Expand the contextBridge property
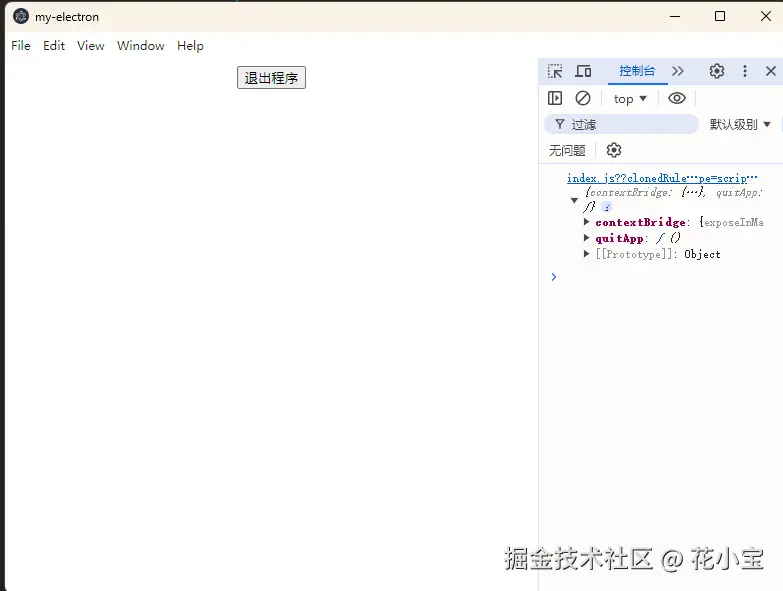The height and width of the screenshot is (591, 783). coord(587,222)
